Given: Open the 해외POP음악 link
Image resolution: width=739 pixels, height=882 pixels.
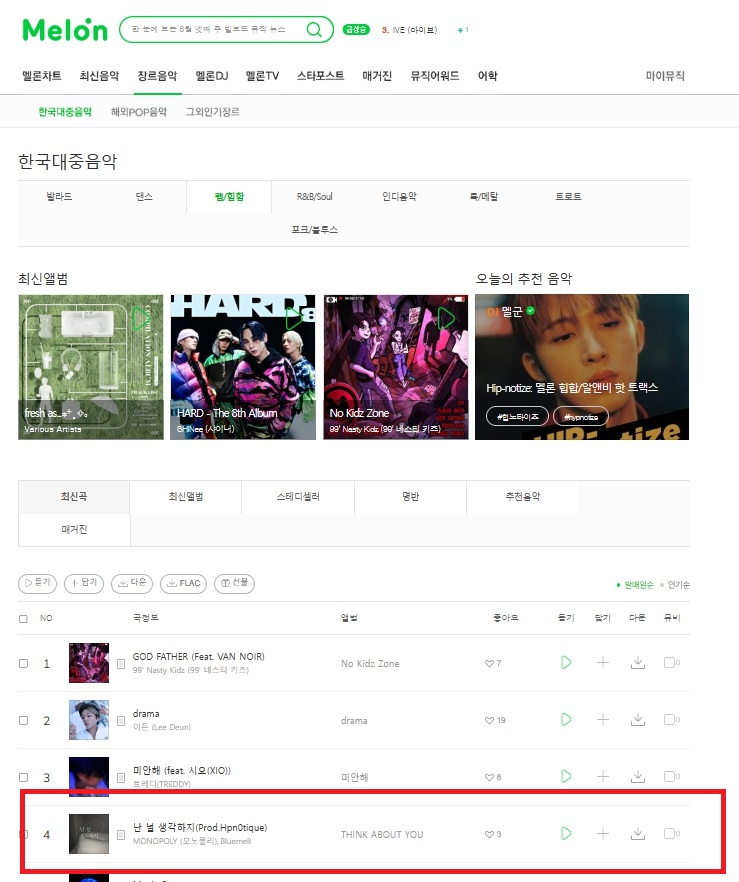Looking at the screenshot, I should pos(139,112).
